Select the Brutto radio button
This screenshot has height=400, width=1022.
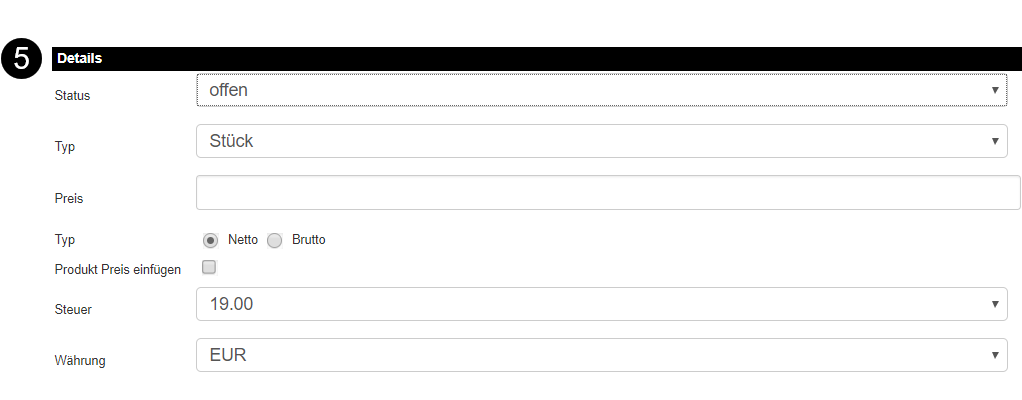tap(275, 240)
